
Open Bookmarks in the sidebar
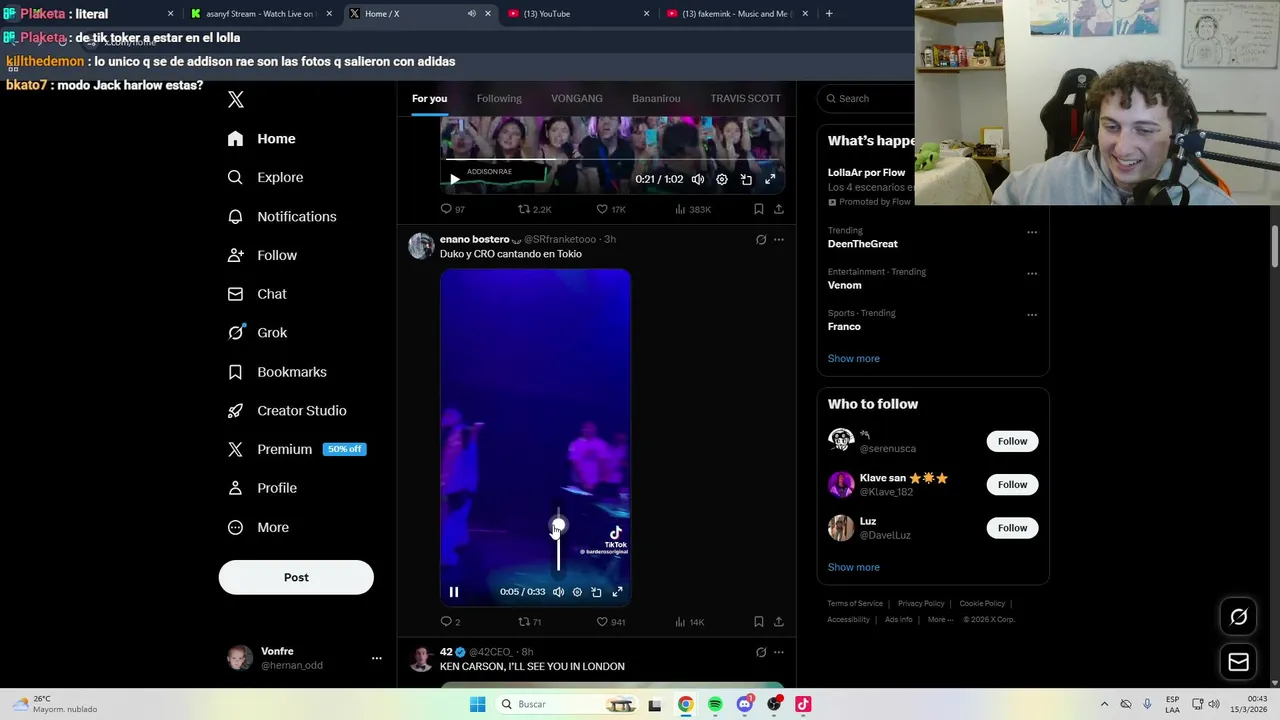tap(277, 372)
